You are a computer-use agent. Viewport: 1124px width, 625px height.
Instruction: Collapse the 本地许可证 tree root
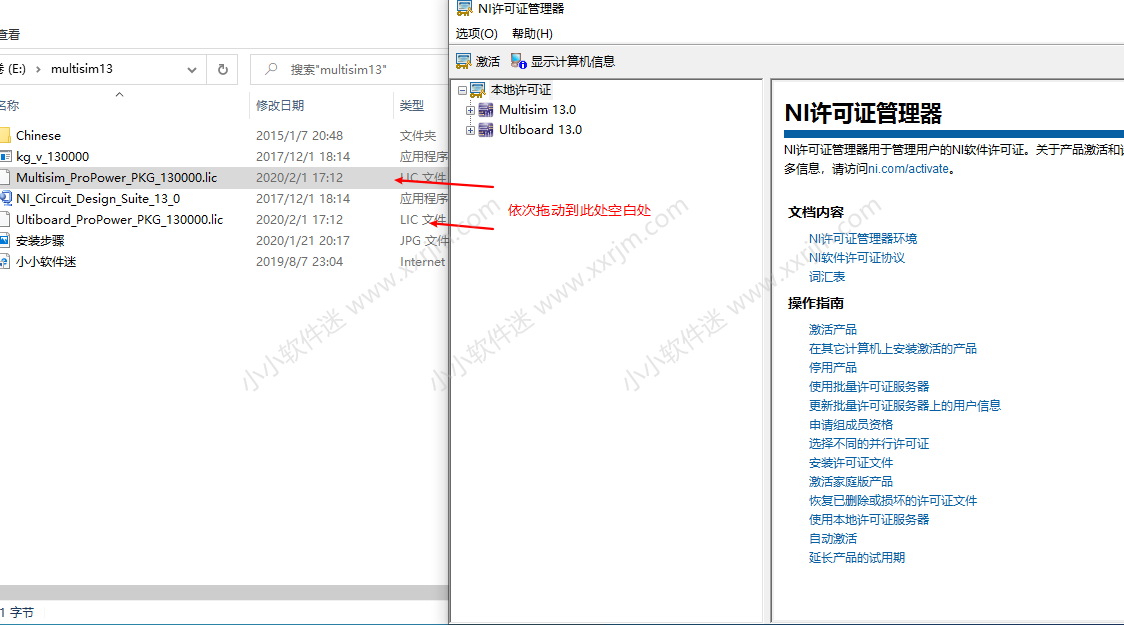462,90
